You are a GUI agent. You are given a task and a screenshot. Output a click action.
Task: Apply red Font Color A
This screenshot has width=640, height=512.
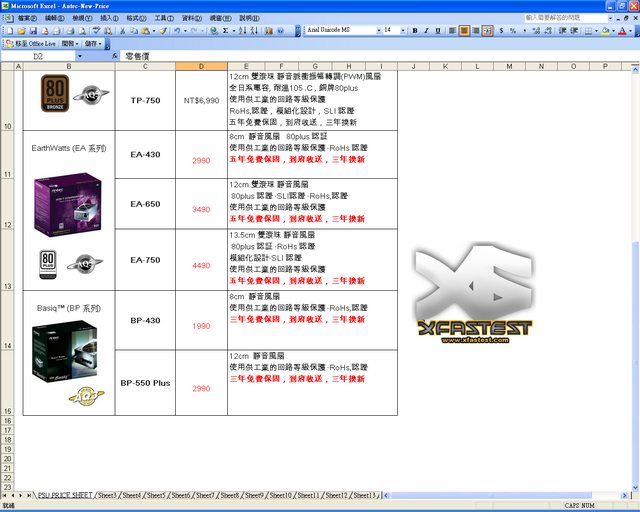coord(622,31)
